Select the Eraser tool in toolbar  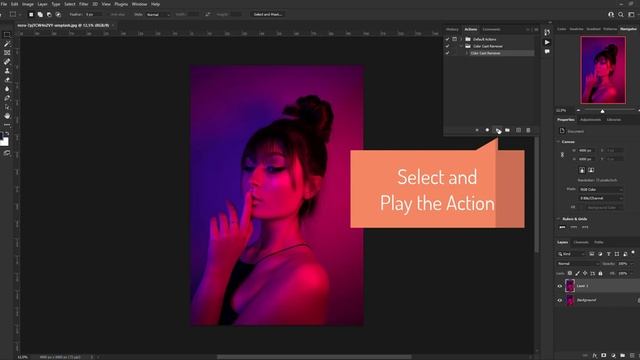(7, 80)
